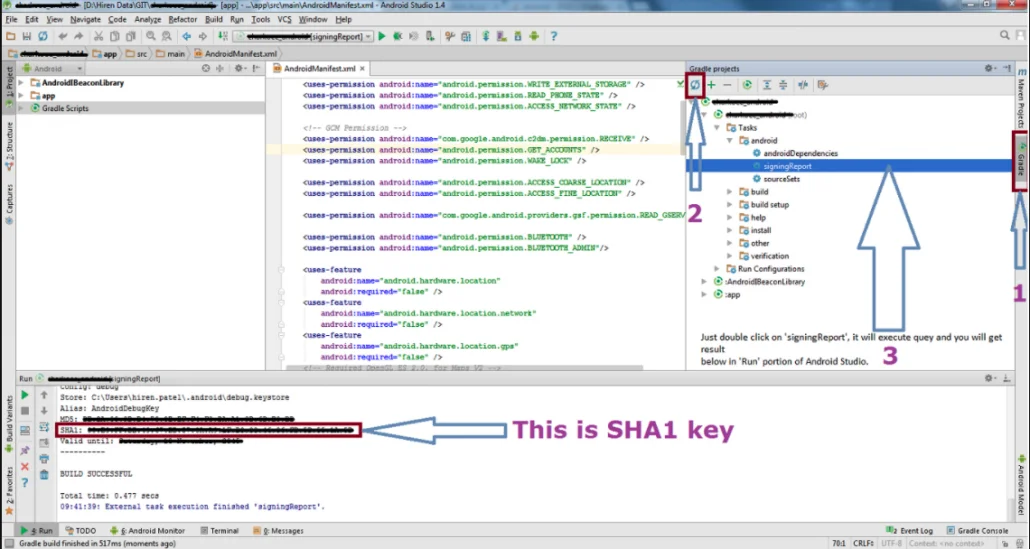The image size is (1030, 549).
Task: Click the Debug bug icon in toolbar
Action: 397,36
